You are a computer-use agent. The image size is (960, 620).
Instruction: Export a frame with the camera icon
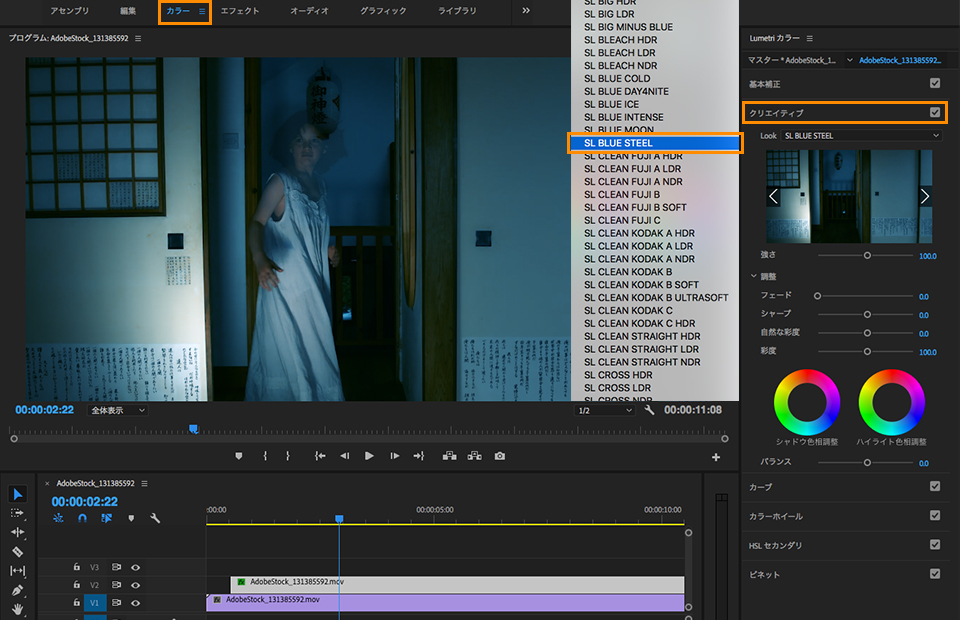pyautogui.click(x=500, y=456)
